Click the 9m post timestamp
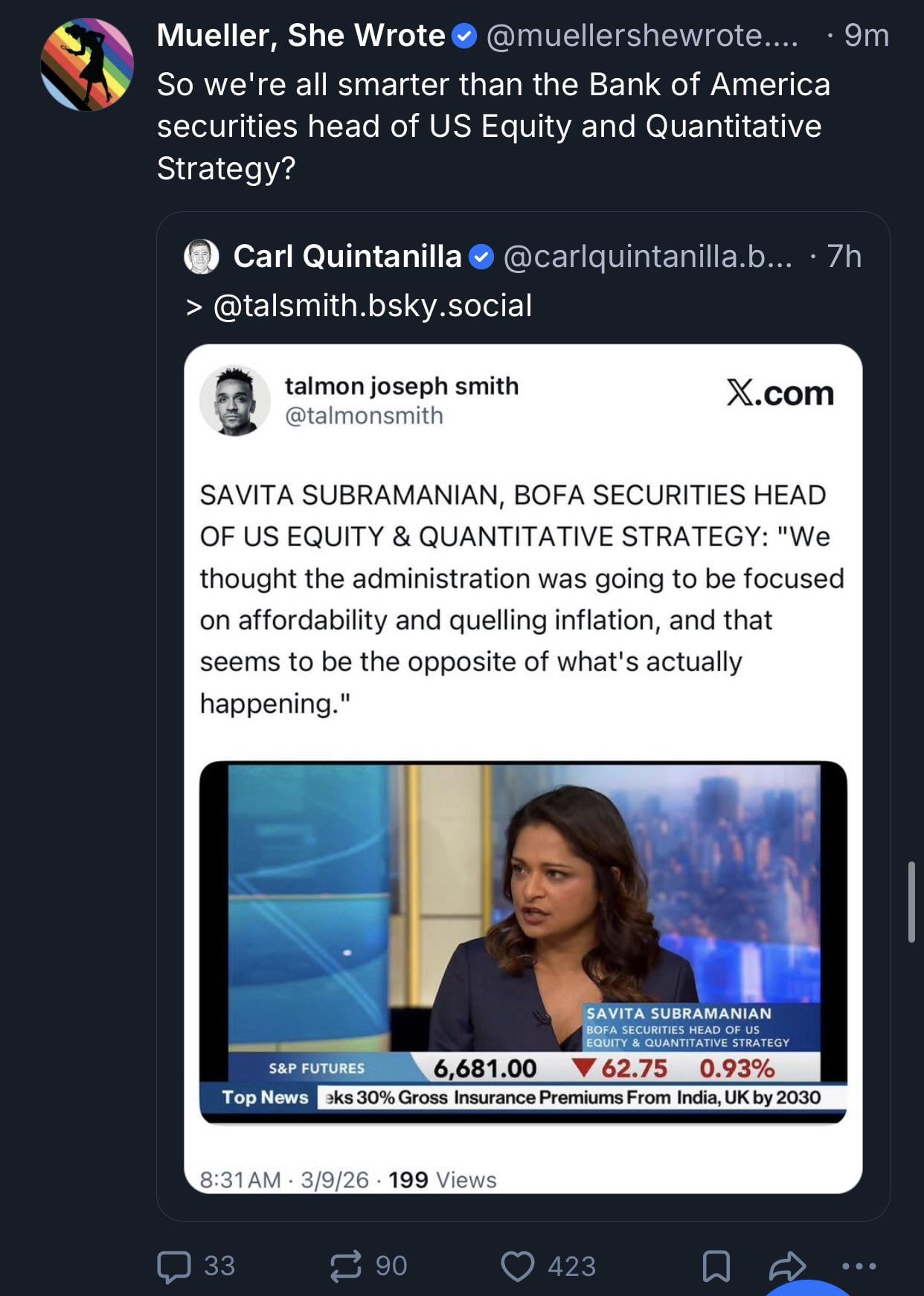 click(867, 36)
